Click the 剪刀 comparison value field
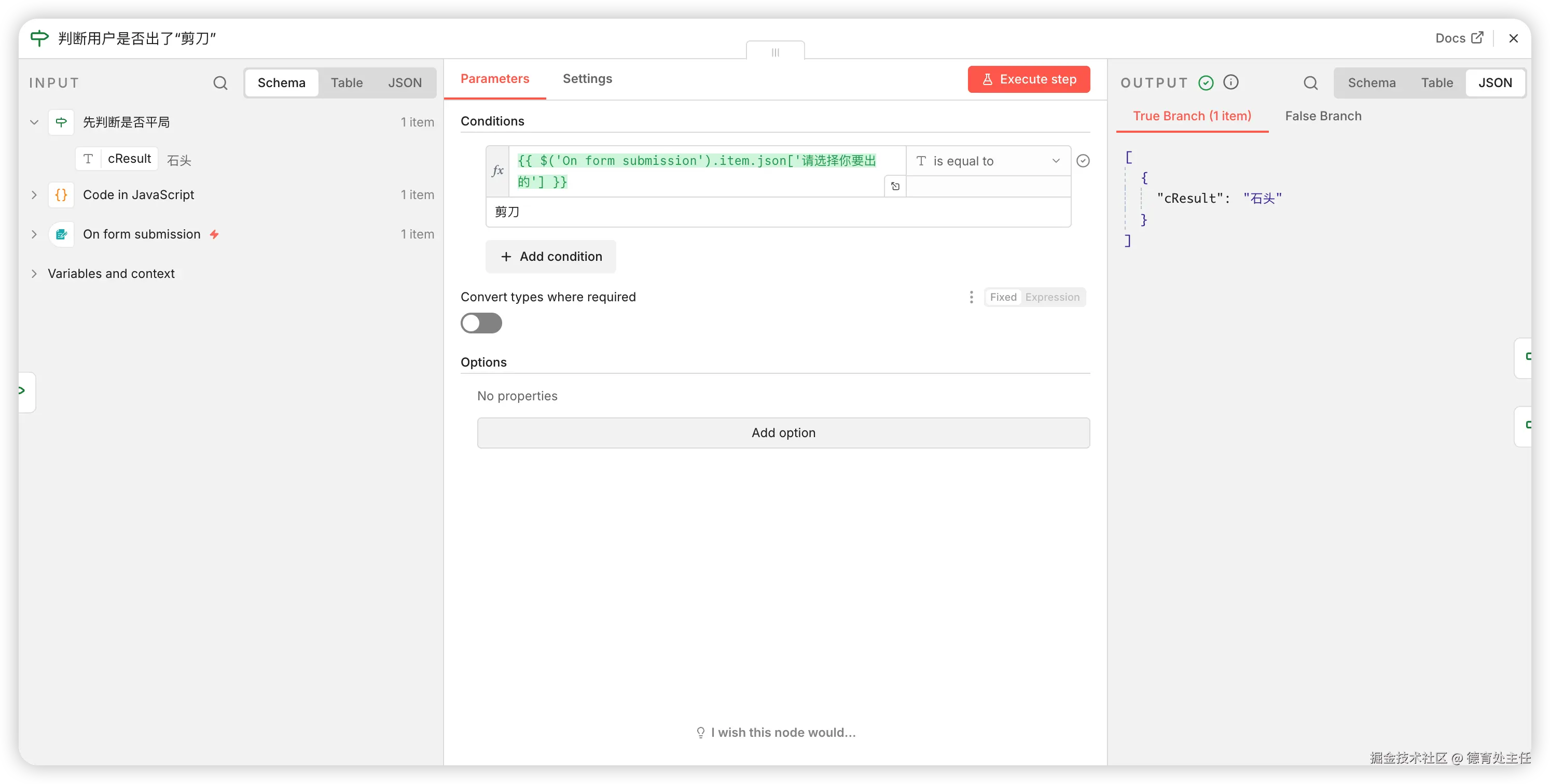1550x784 pixels. [x=778, y=212]
